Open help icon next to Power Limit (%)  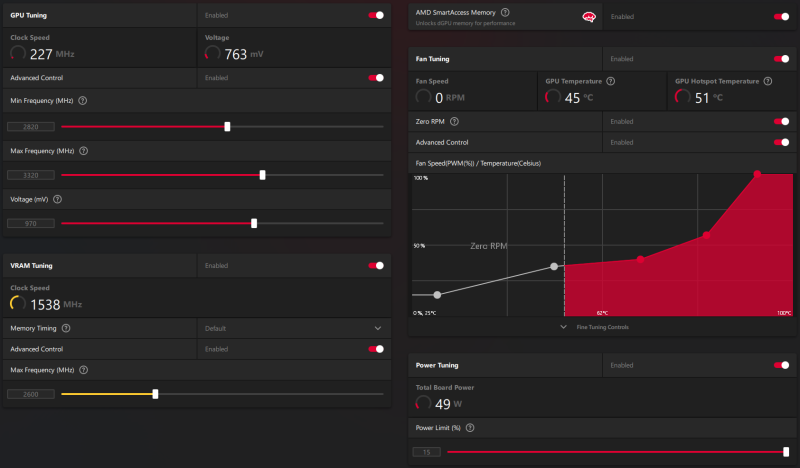coord(470,428)
